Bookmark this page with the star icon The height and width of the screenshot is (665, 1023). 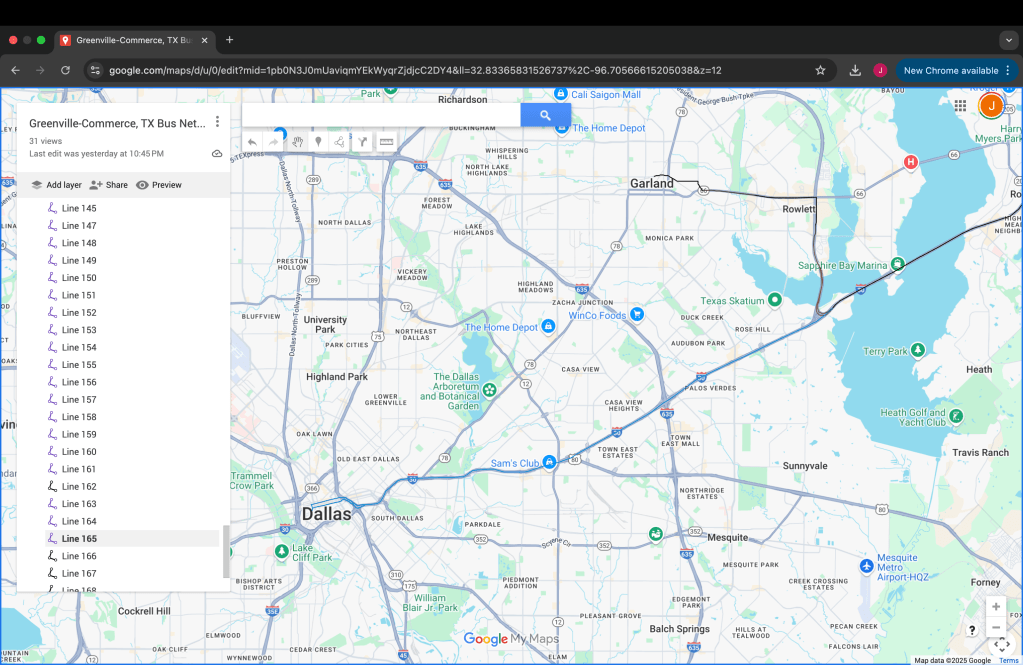(x=820, y=70)
